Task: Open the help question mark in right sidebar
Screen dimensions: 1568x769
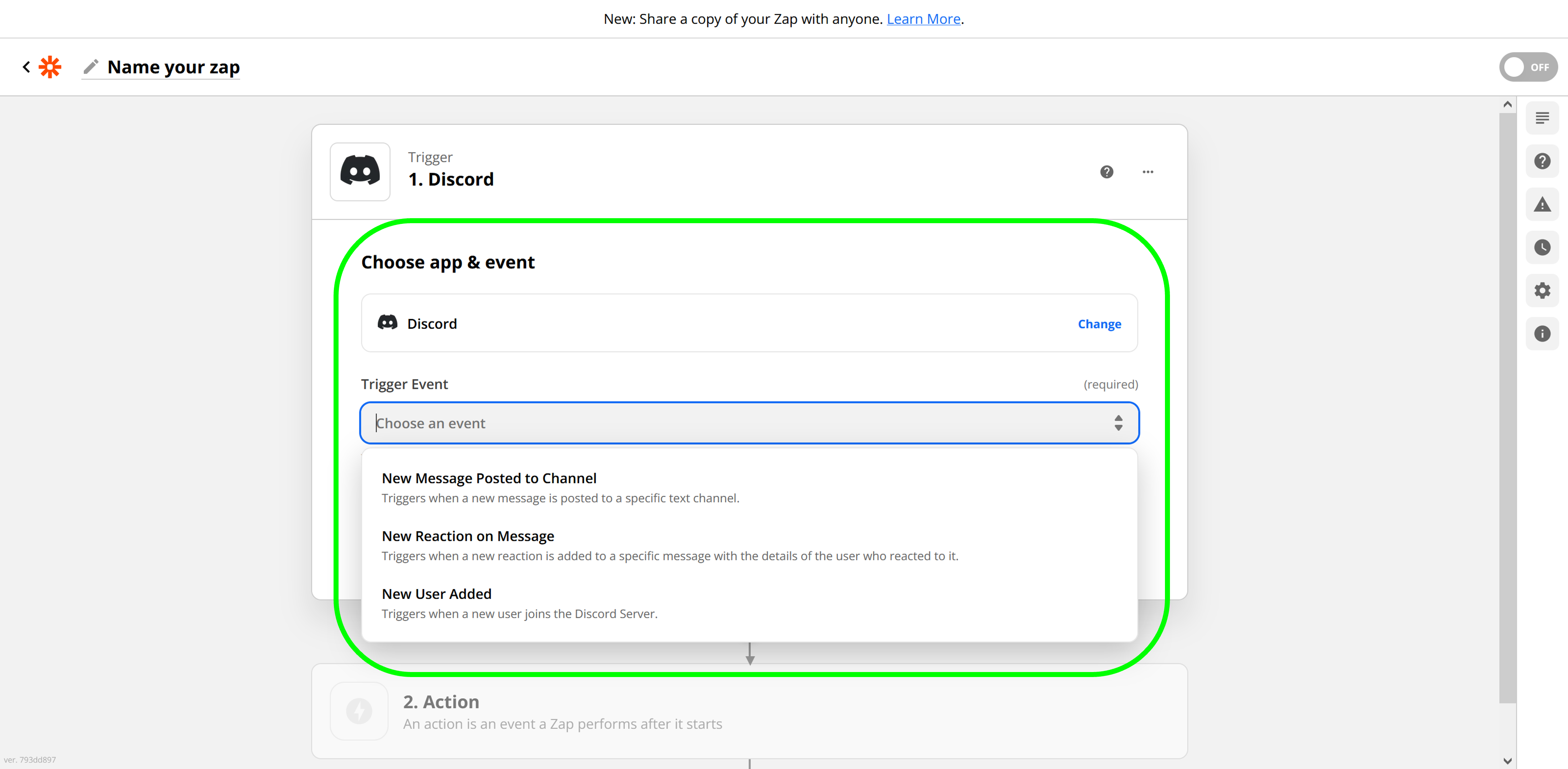Action: 1542,162
